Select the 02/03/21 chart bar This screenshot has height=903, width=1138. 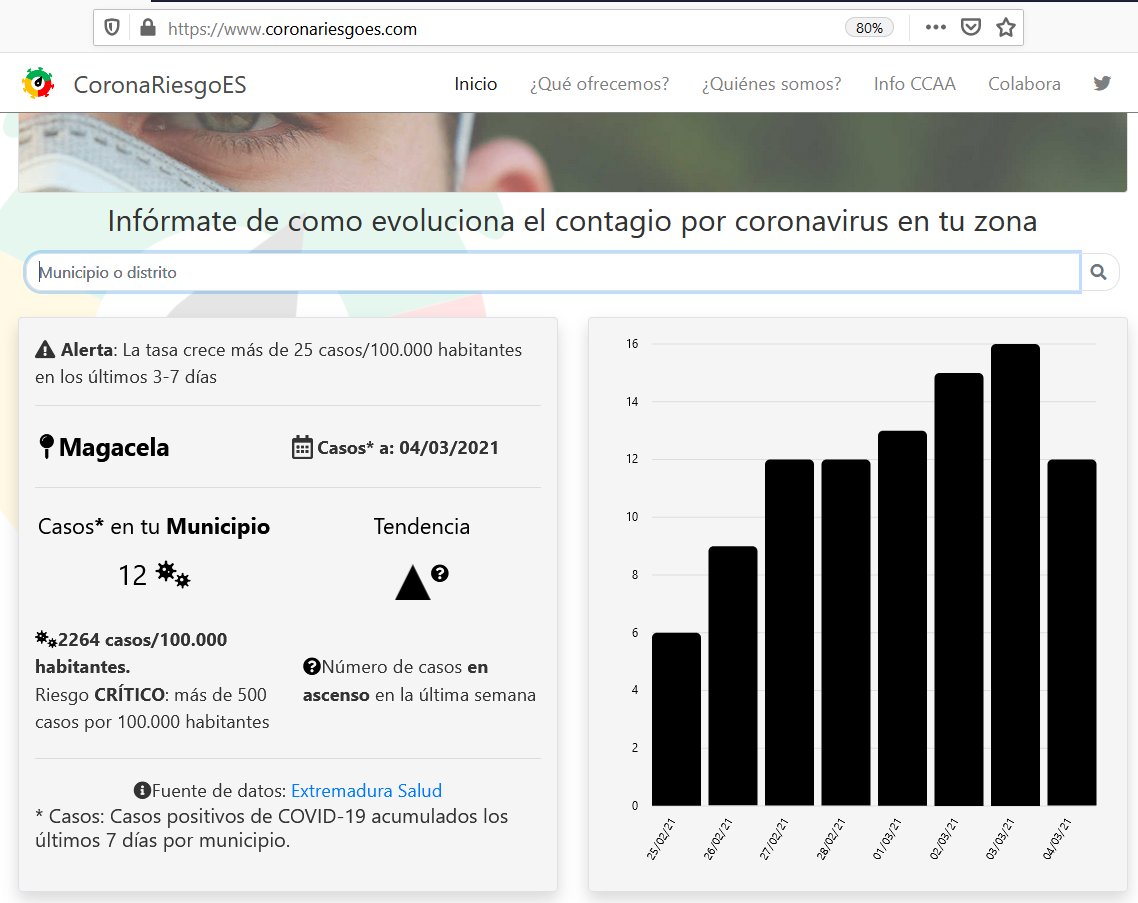pyautogui.click(x=959, y=589)
